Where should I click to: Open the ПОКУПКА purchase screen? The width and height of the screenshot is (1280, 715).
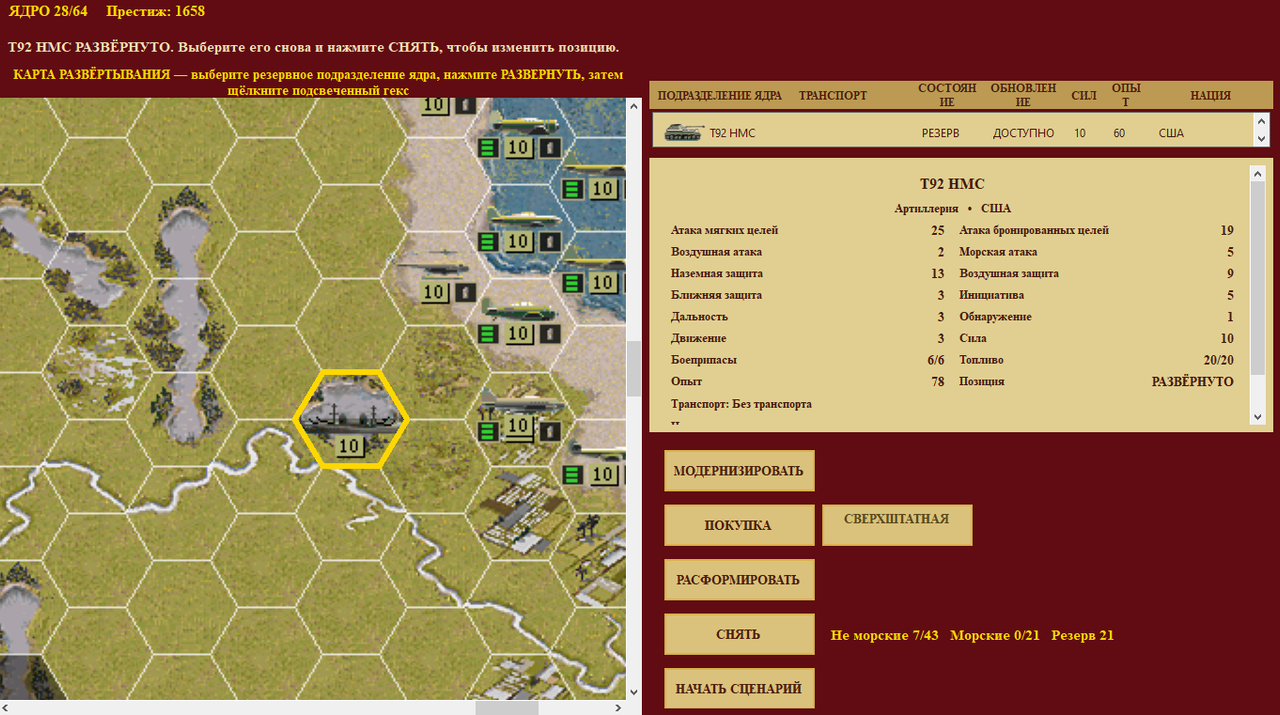click(739, 525)
